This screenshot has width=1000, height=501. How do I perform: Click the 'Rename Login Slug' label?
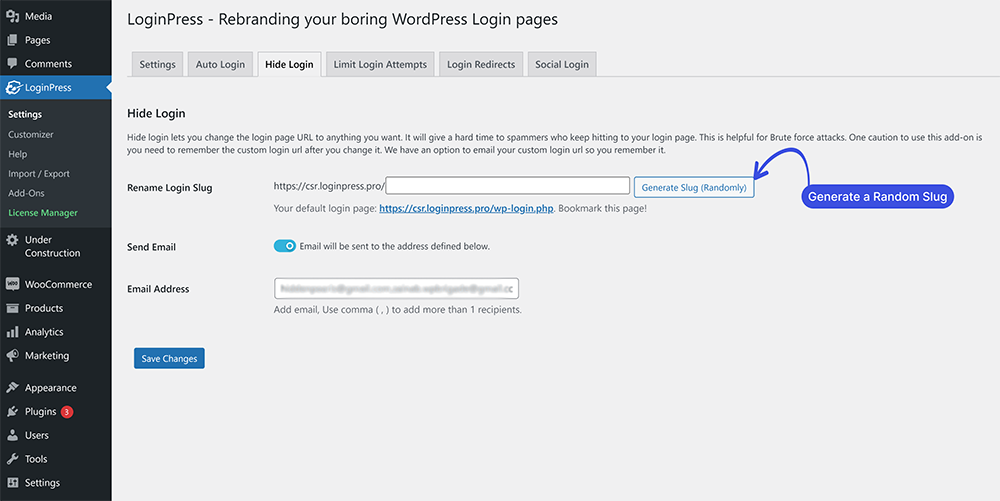pyautogui.click(x=170, y=188)
